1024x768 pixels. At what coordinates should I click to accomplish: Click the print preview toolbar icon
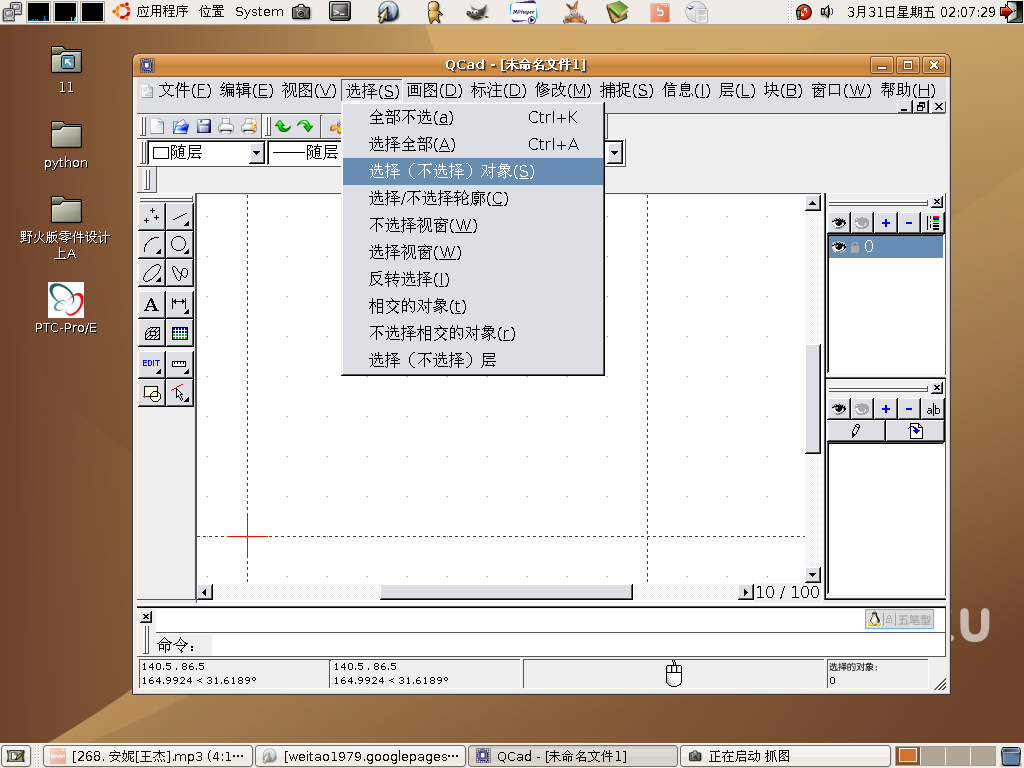coord(249,126)
